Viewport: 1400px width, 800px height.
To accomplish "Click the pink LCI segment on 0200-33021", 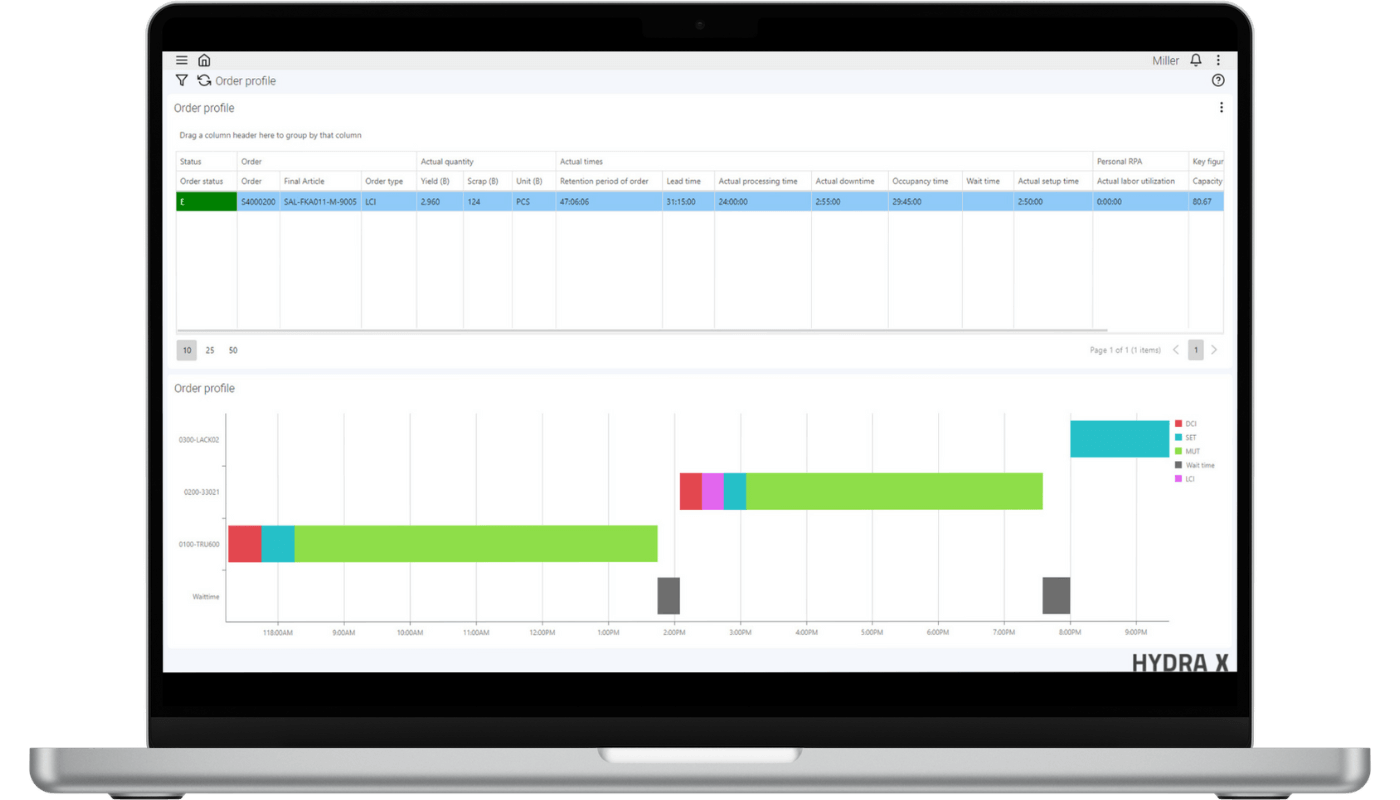I will 712,491.
